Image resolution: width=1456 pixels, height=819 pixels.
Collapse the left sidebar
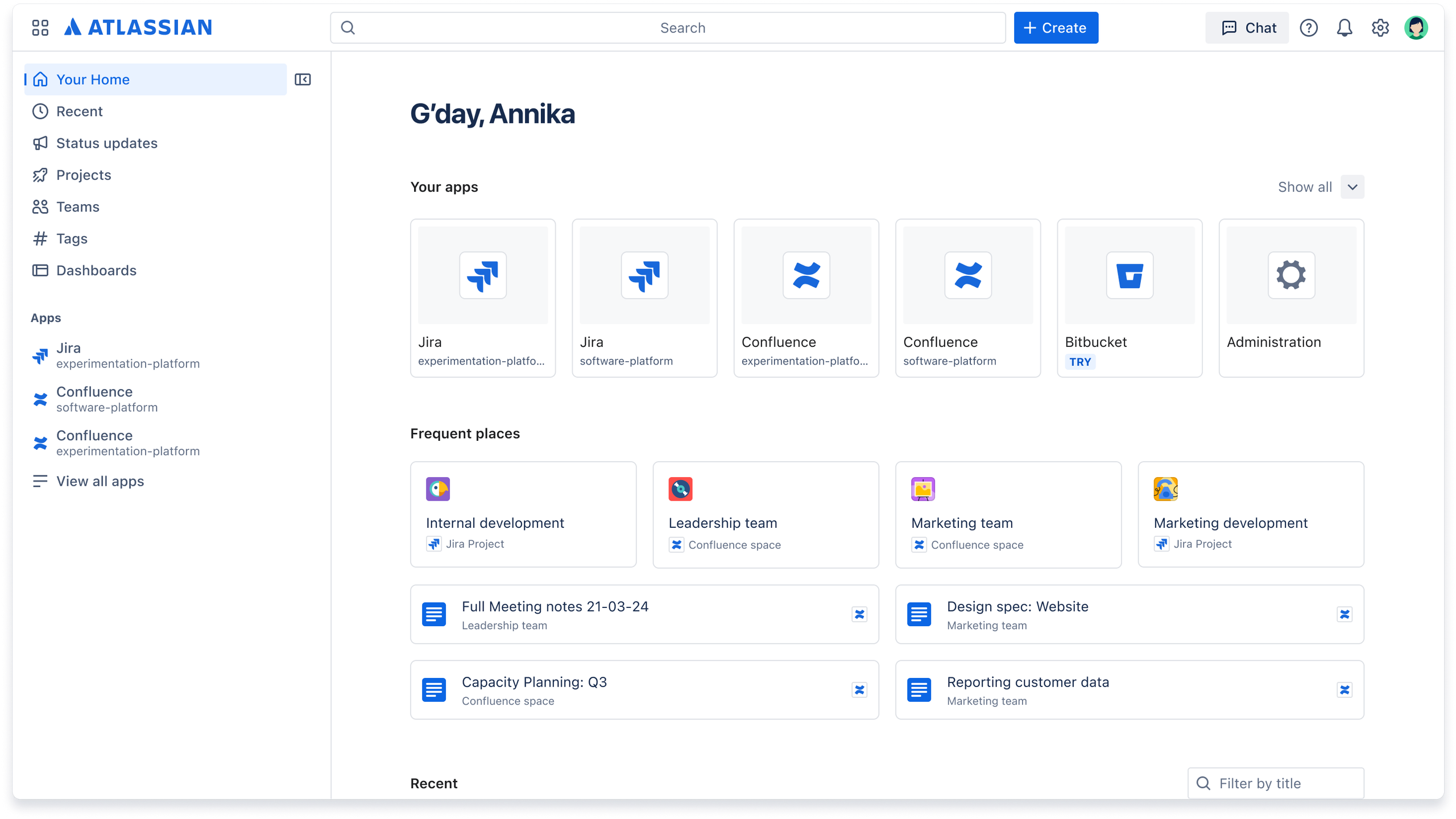[303, 79]
